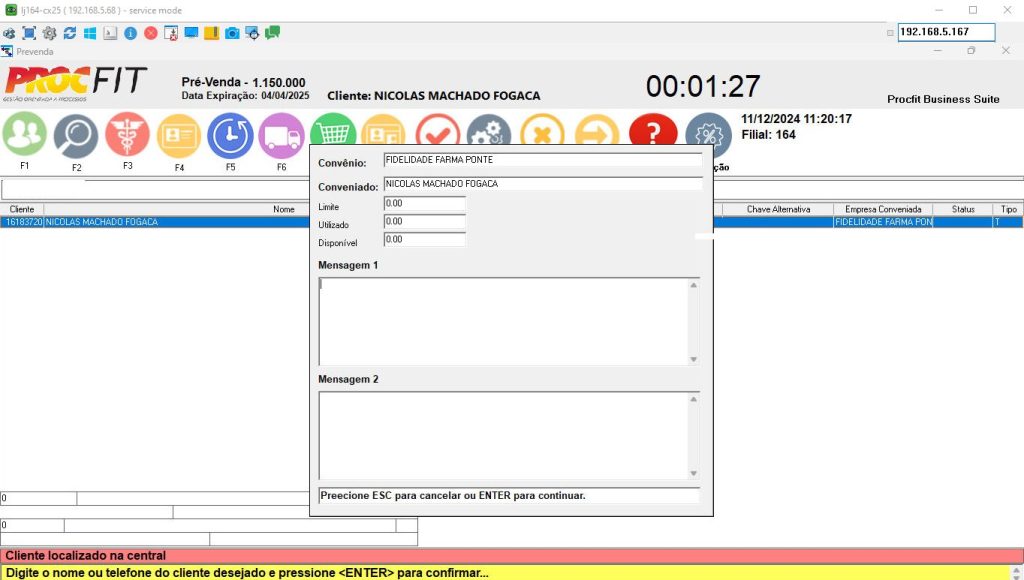Click Mensagem 1 scrollbar down arrow
Screen dimensions: 1024x580
[694, 359]
